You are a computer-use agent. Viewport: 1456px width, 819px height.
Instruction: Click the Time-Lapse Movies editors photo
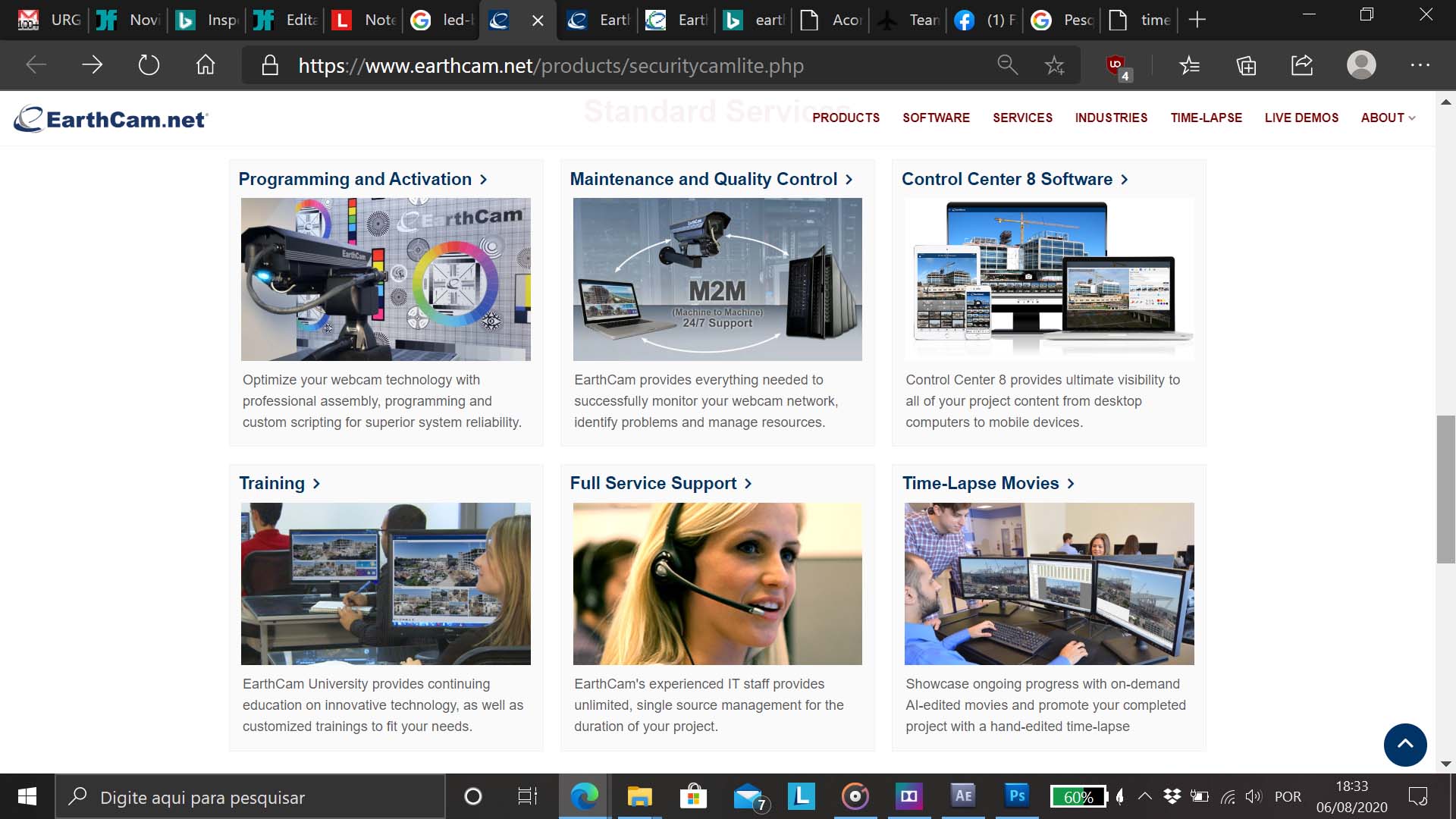(1049, 584)
